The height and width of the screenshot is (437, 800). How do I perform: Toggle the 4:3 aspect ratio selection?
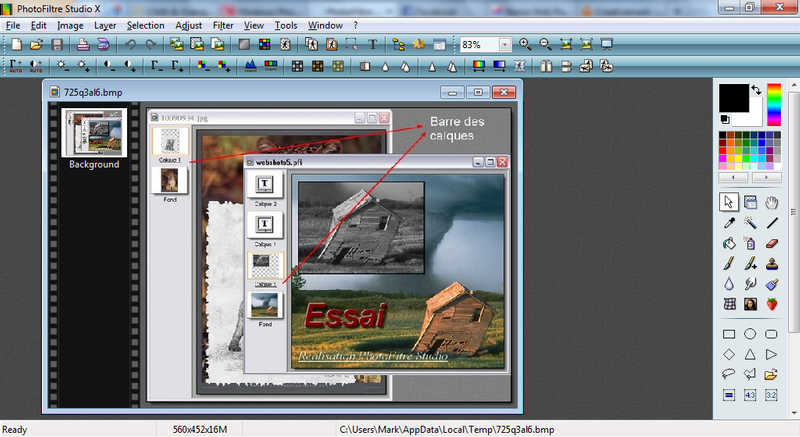749,395
